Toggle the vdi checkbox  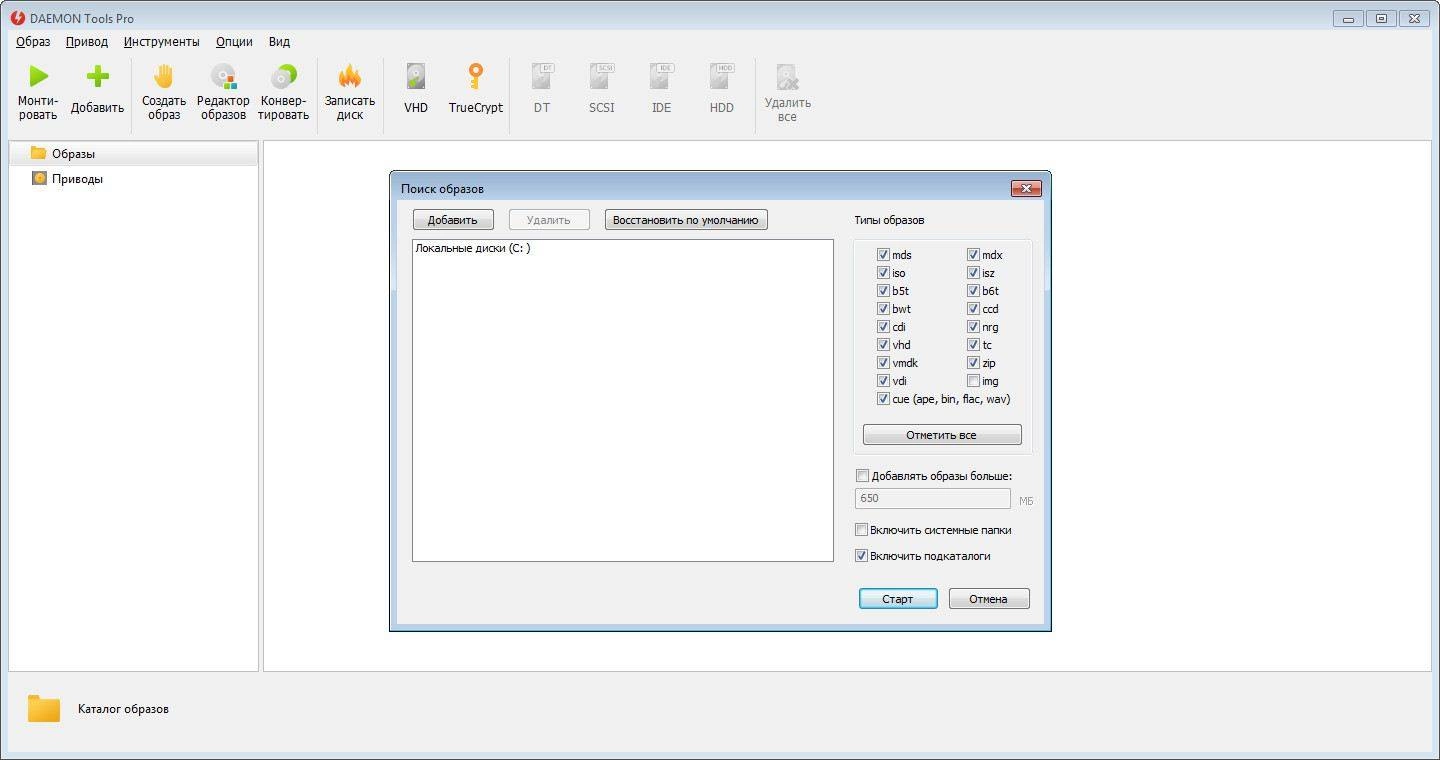pyautogui.click(x=883, y=381)
